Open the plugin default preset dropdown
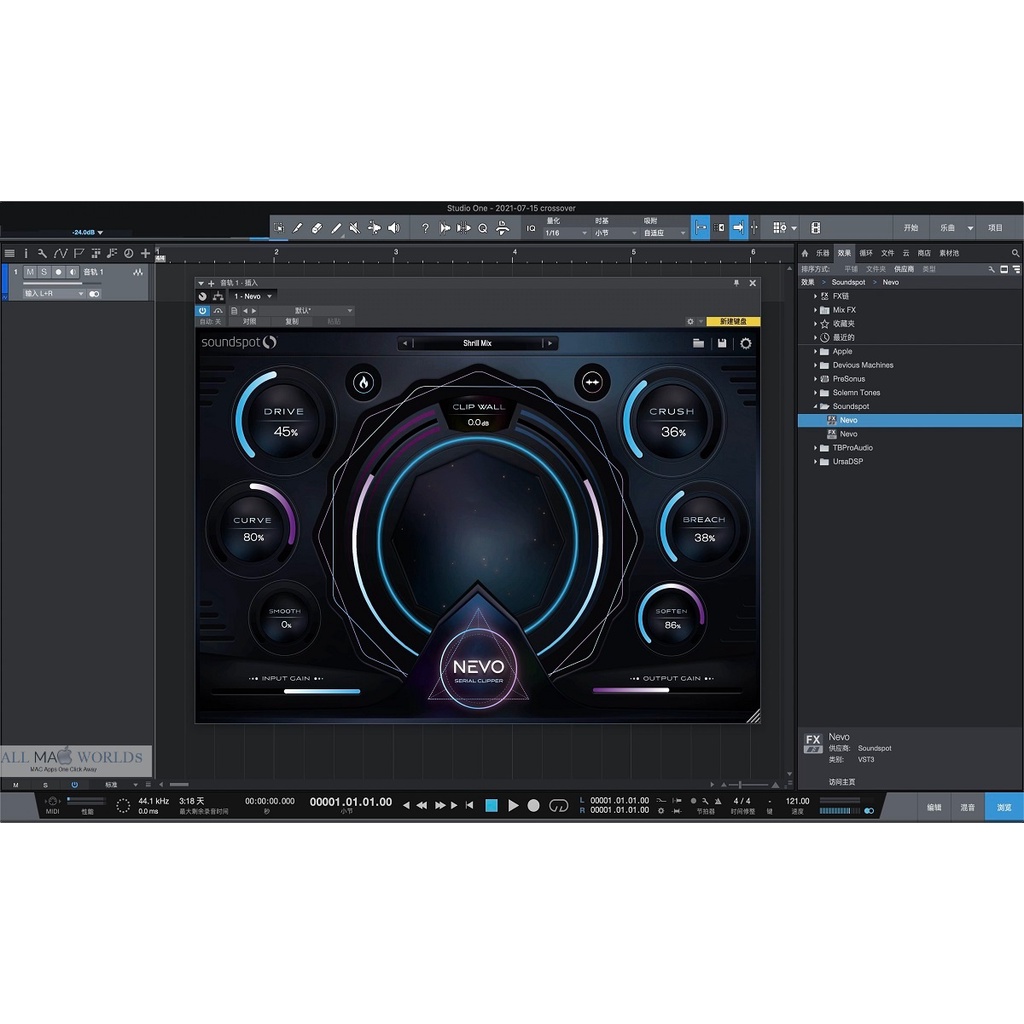This screenshot has height=1024, width=1024. 308,311
